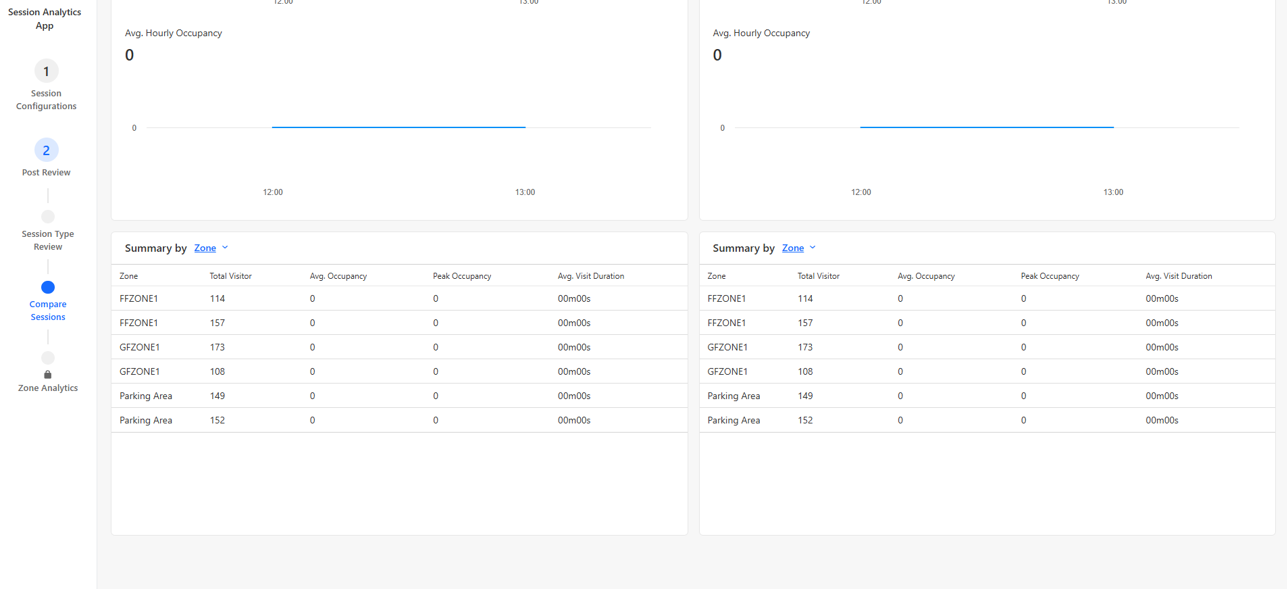
Task: Click the blue Compare Sessions step dot
Action: (47, 287)
